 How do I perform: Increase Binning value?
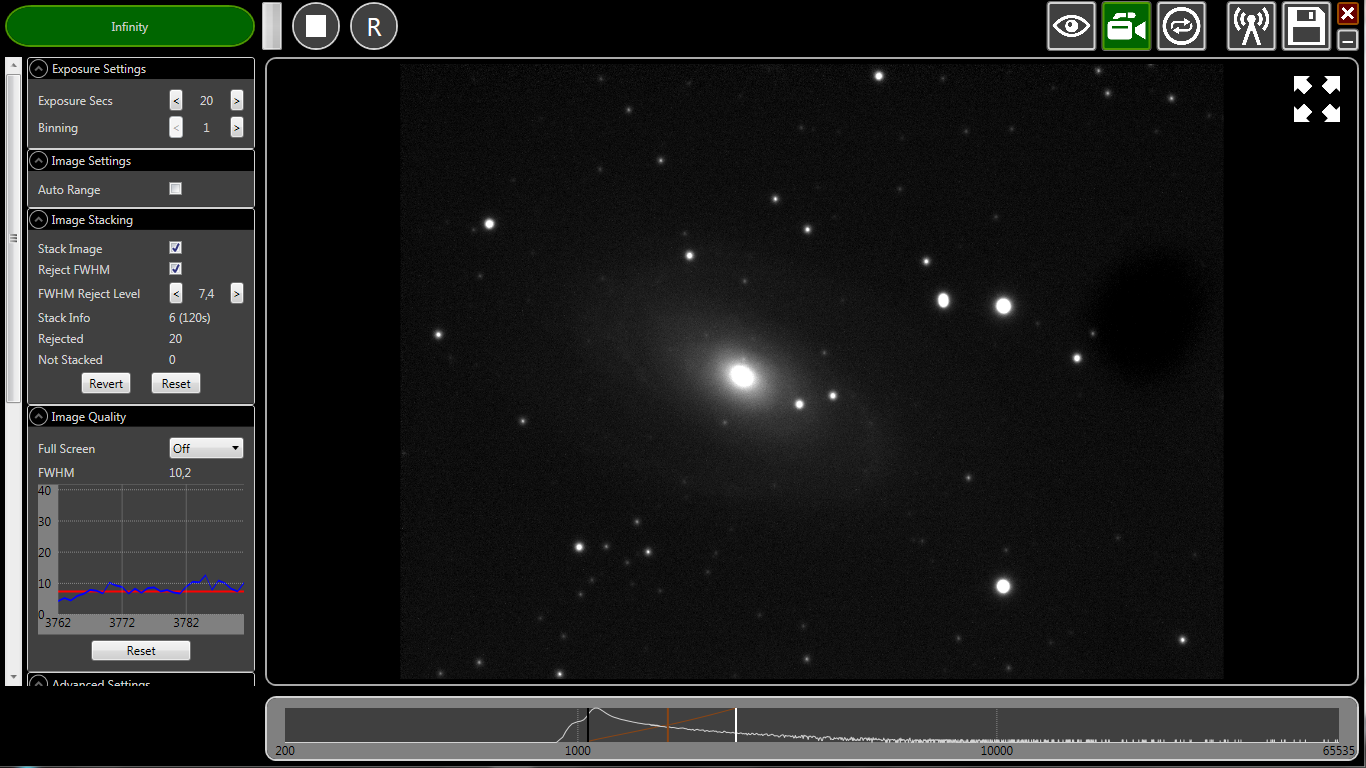(236, 127)
